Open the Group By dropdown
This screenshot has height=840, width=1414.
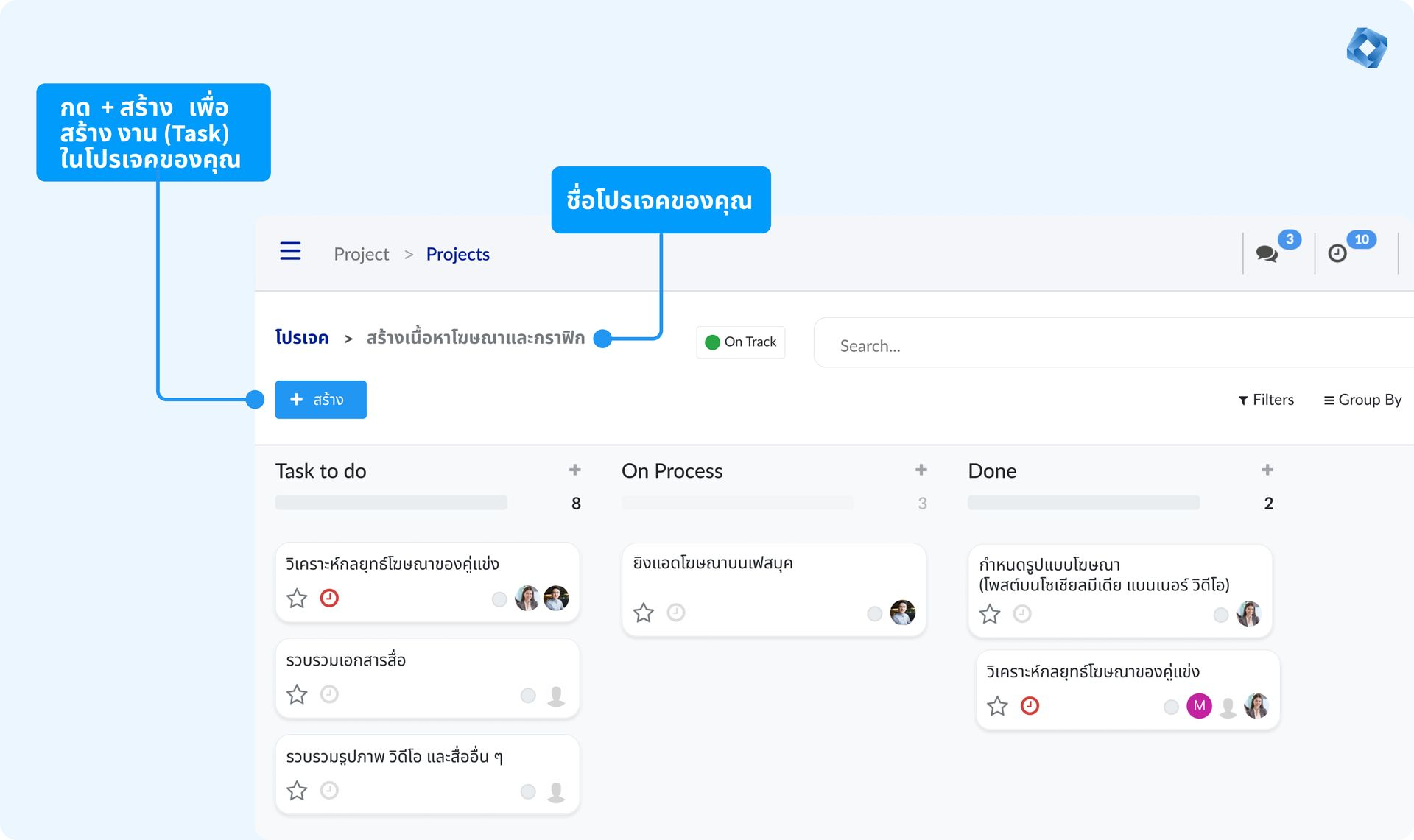(1362, 400)
